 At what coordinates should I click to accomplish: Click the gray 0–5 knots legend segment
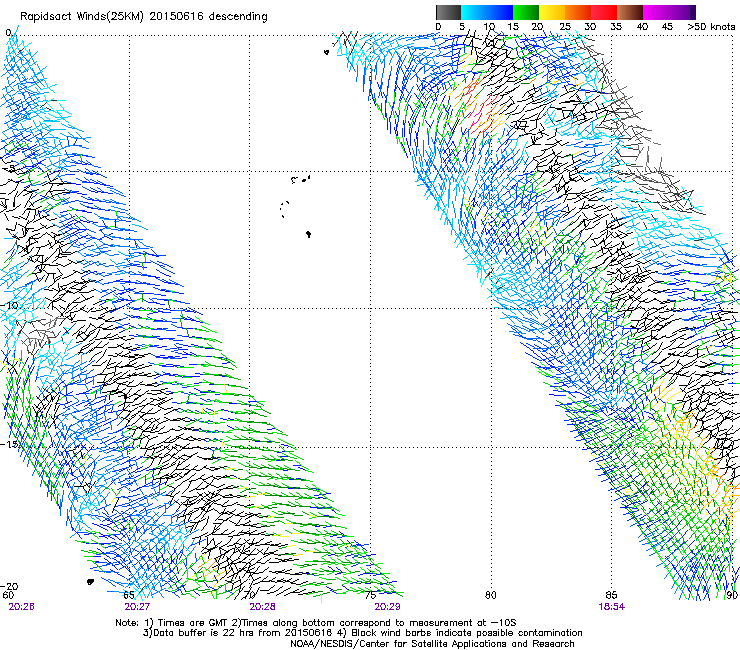(448, 12)
